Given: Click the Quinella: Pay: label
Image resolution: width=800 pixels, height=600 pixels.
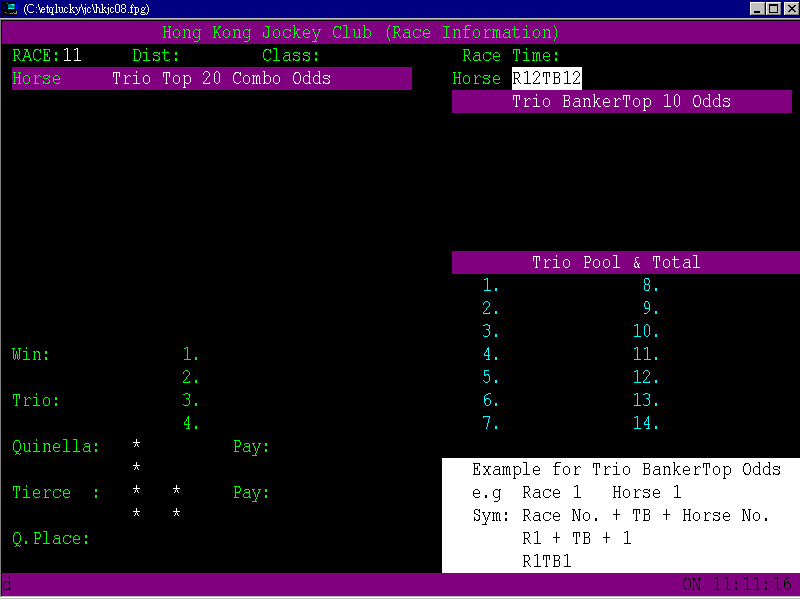Looking at the screenshot, I should click(x=250, y=446).
